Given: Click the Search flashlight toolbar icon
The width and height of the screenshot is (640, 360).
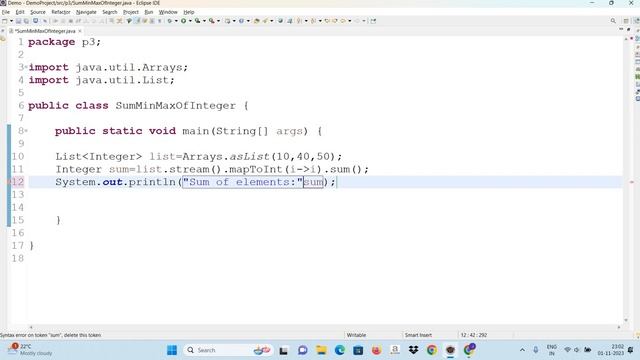Looking at the screenshot, I should [x=265, y=21].
